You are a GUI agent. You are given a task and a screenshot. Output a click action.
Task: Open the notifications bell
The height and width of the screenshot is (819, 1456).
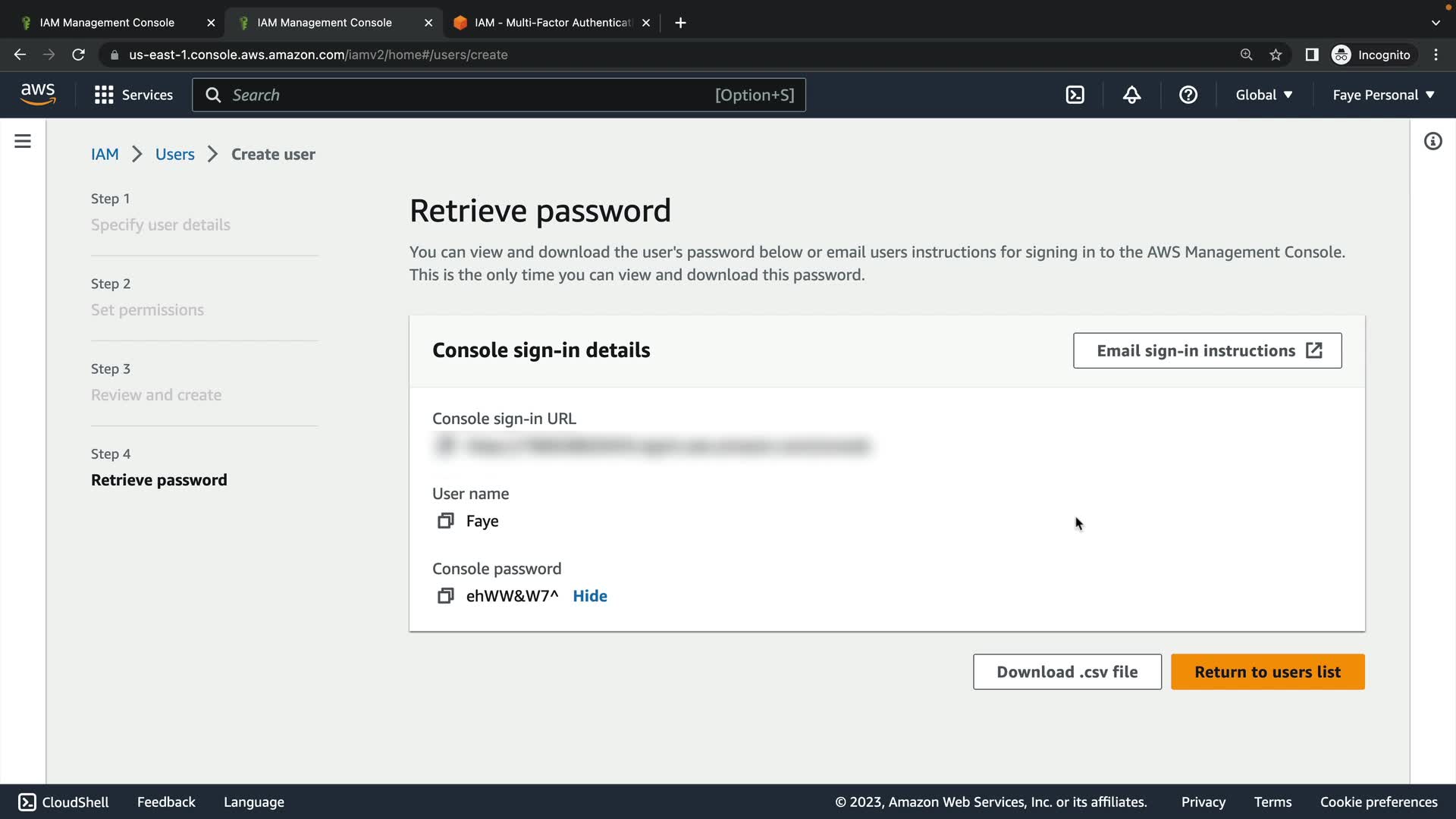pos(1131,95)
